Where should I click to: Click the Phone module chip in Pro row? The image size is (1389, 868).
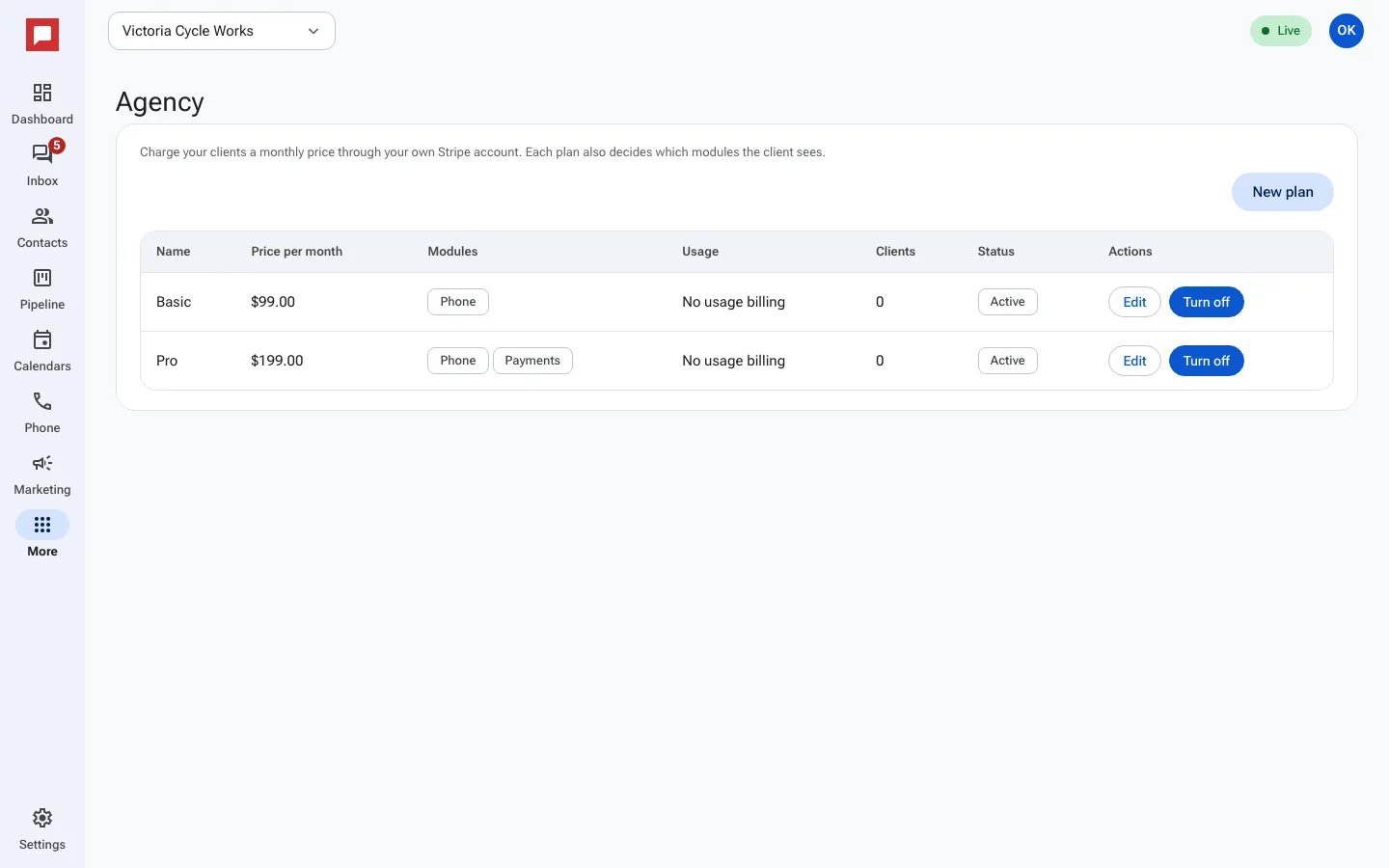pos(458,361)
